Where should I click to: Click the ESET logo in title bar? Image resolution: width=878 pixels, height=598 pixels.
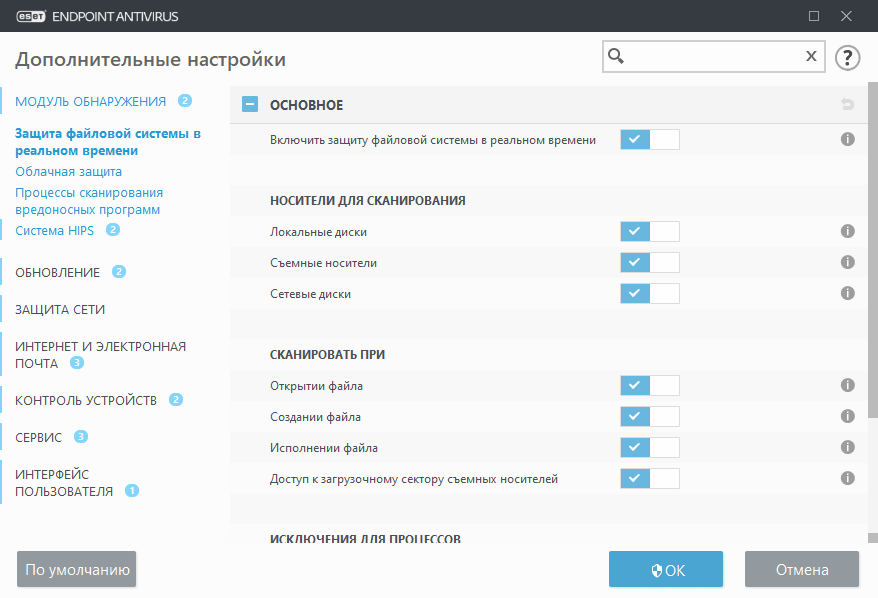31,16
